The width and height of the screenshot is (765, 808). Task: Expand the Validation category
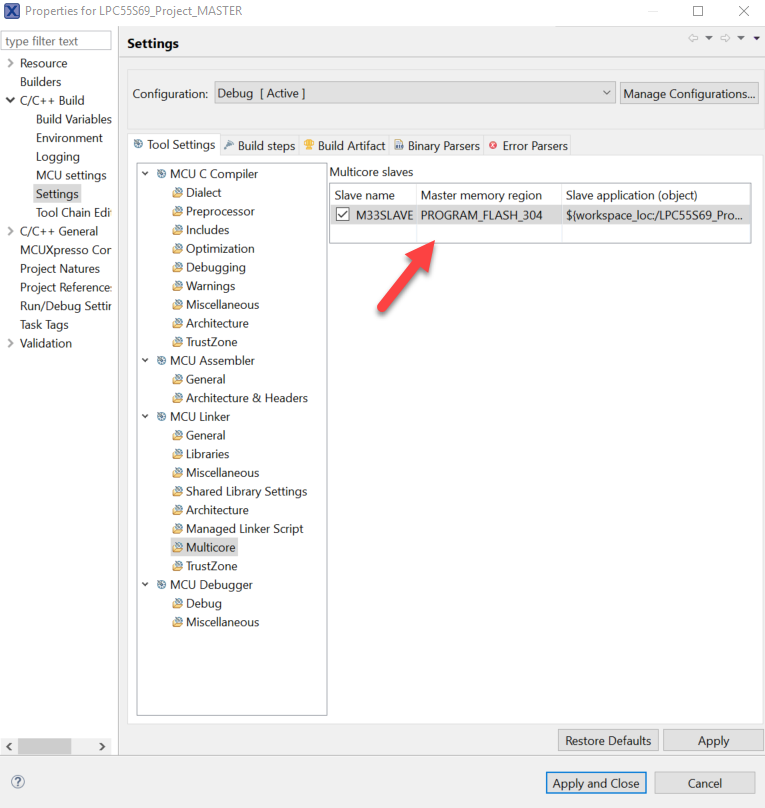click(10, 343)
